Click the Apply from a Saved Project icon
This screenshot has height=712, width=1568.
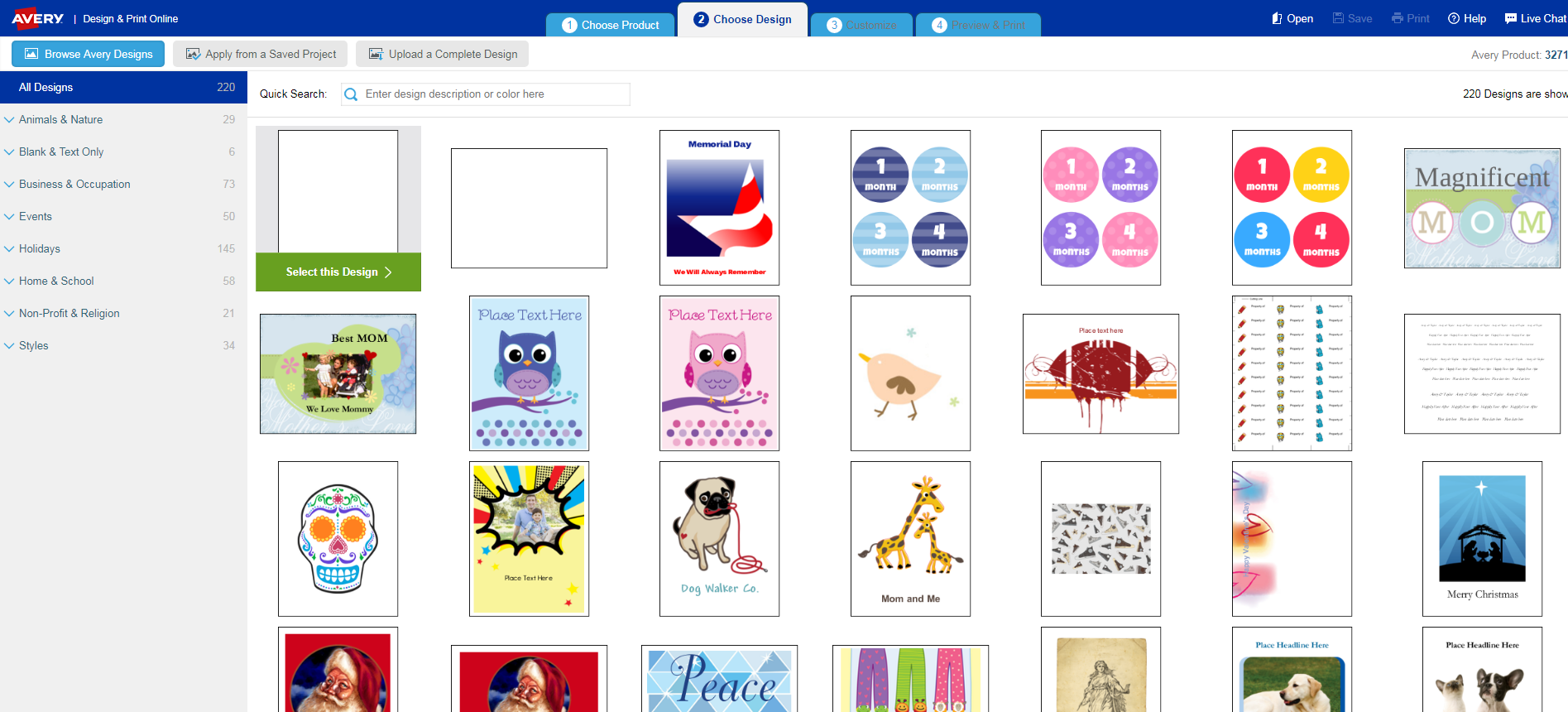(x=193, y=54)
